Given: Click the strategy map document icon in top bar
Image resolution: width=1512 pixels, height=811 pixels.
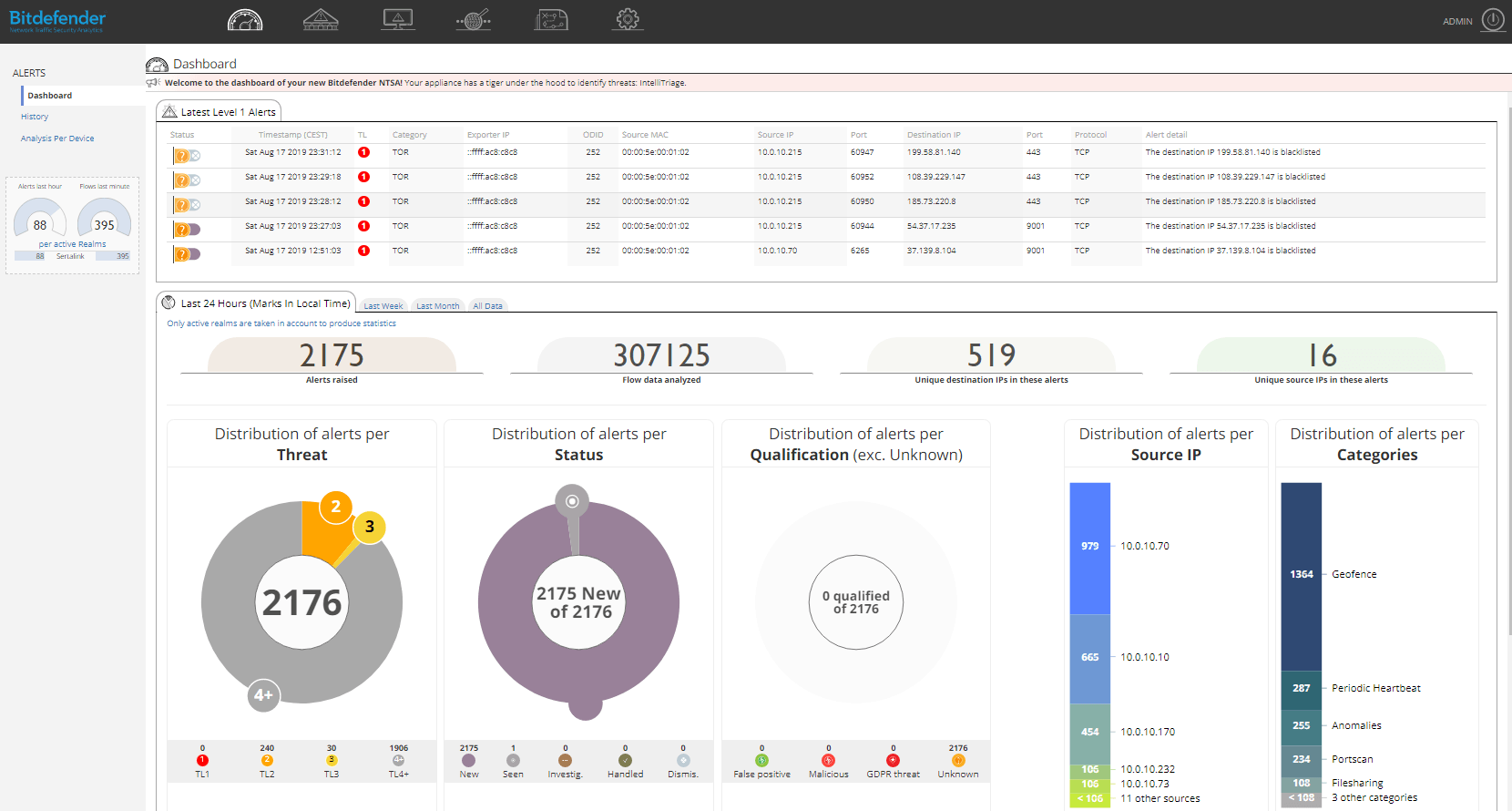Looking at the screenshot, I should pyautogui.click(x=552, y=20).
